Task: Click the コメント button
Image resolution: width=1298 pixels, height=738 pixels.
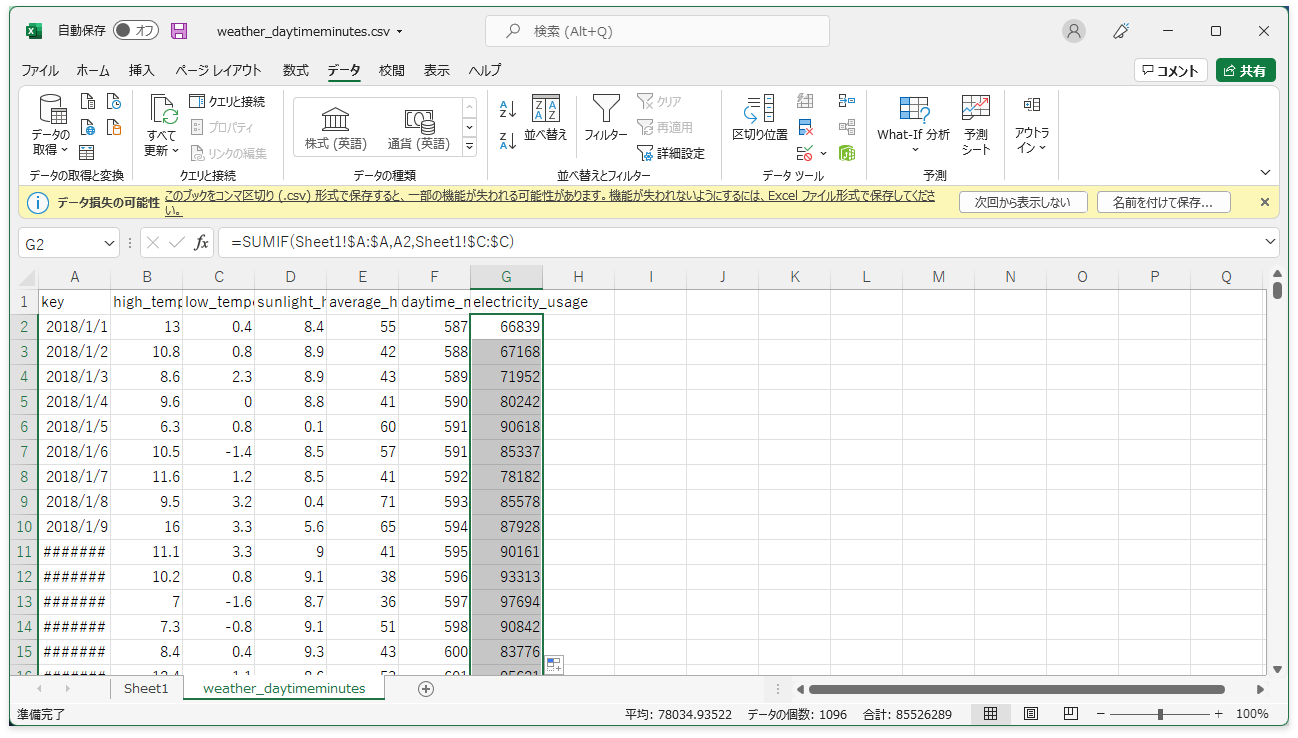Action: click(1170, 71)
